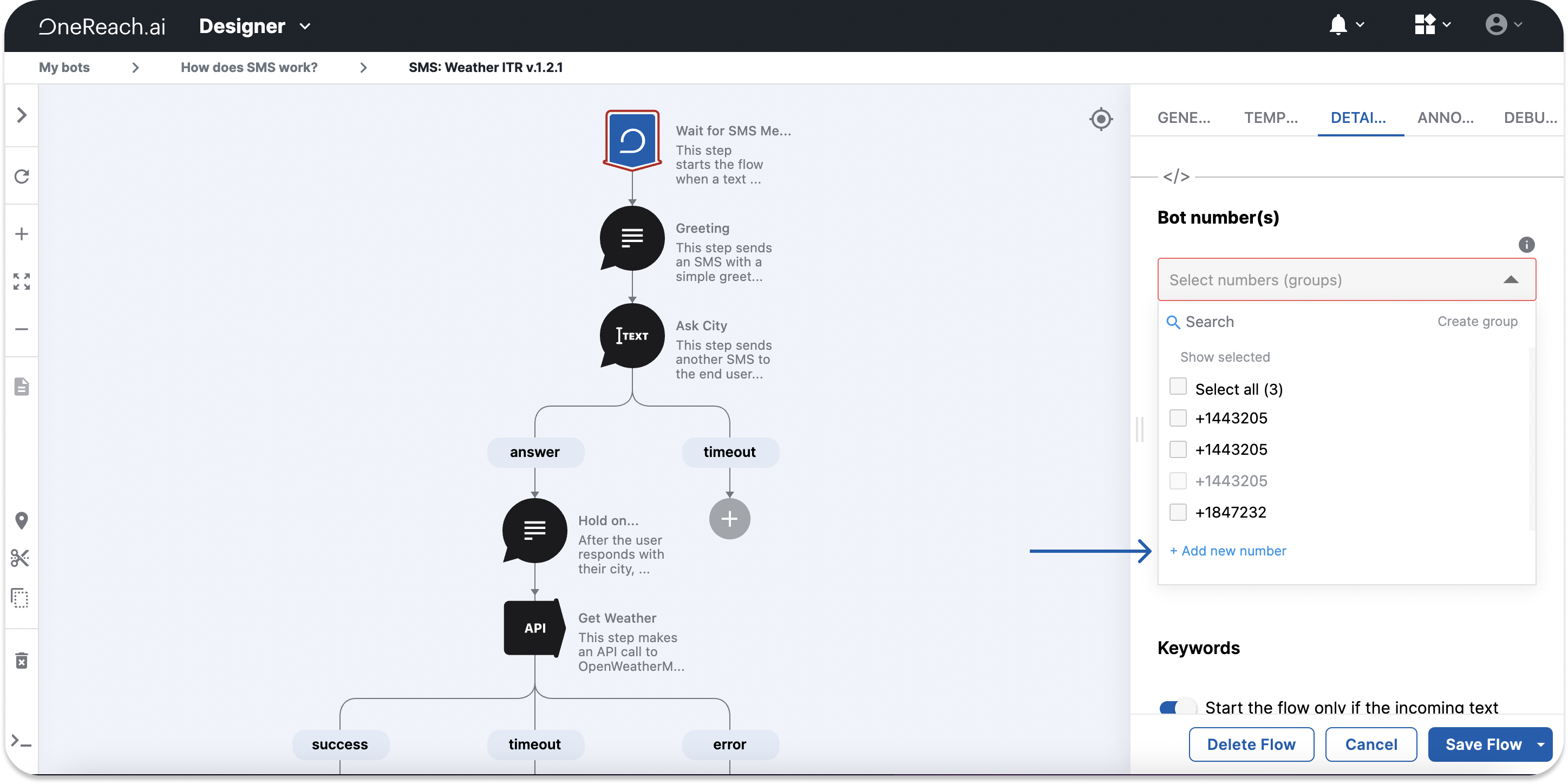The height and width of the screenshot is (784, 1568).
Task: Open the Designer app switcher dropdown
Action: pyautogui.click(x=305, y=26)
